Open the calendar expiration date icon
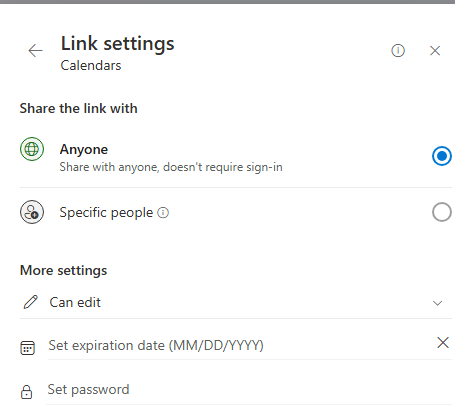Image resolution: width=455 pixels, height=415 pixels. (x=27, y=348)
